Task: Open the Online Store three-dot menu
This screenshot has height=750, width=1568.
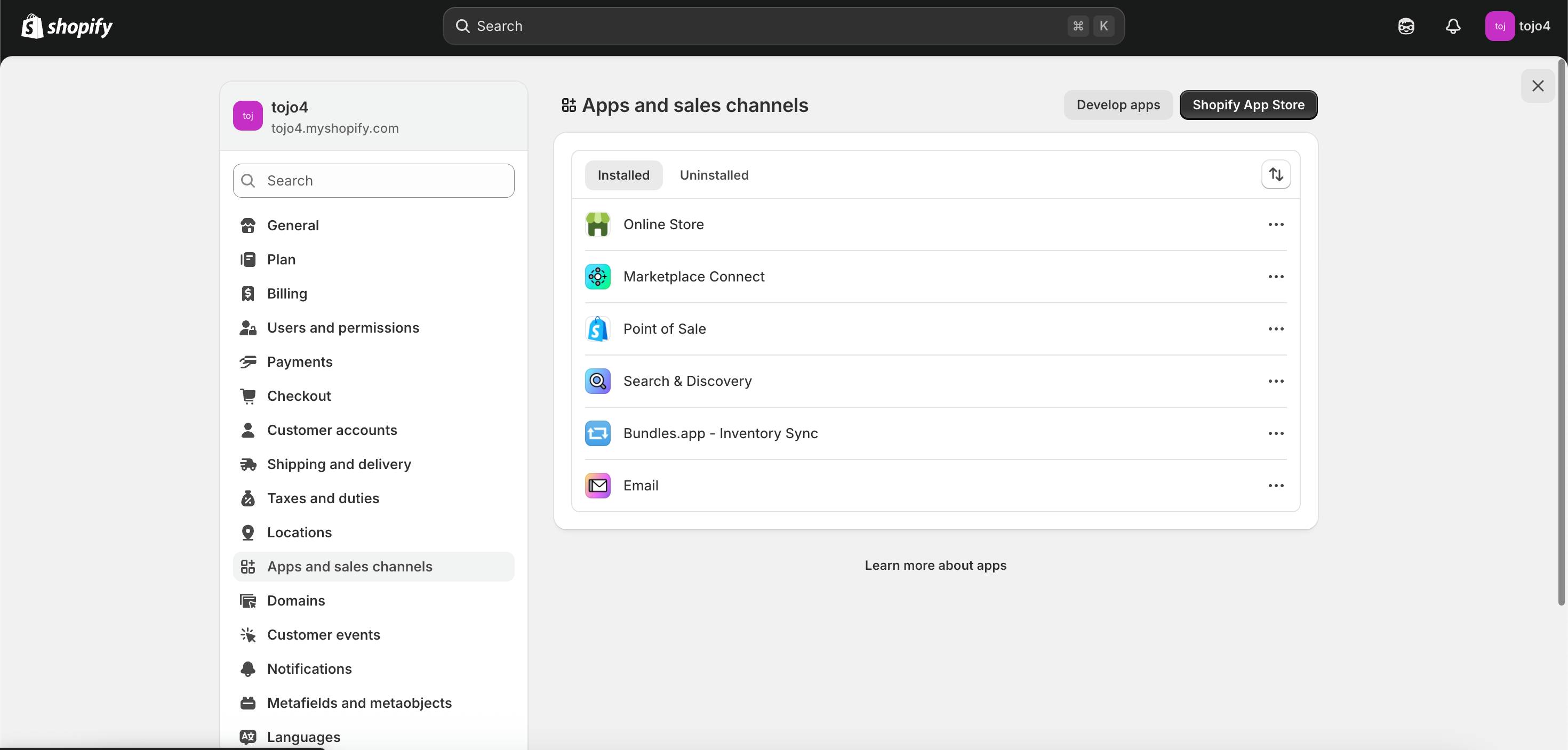Action: [1276, 224]
